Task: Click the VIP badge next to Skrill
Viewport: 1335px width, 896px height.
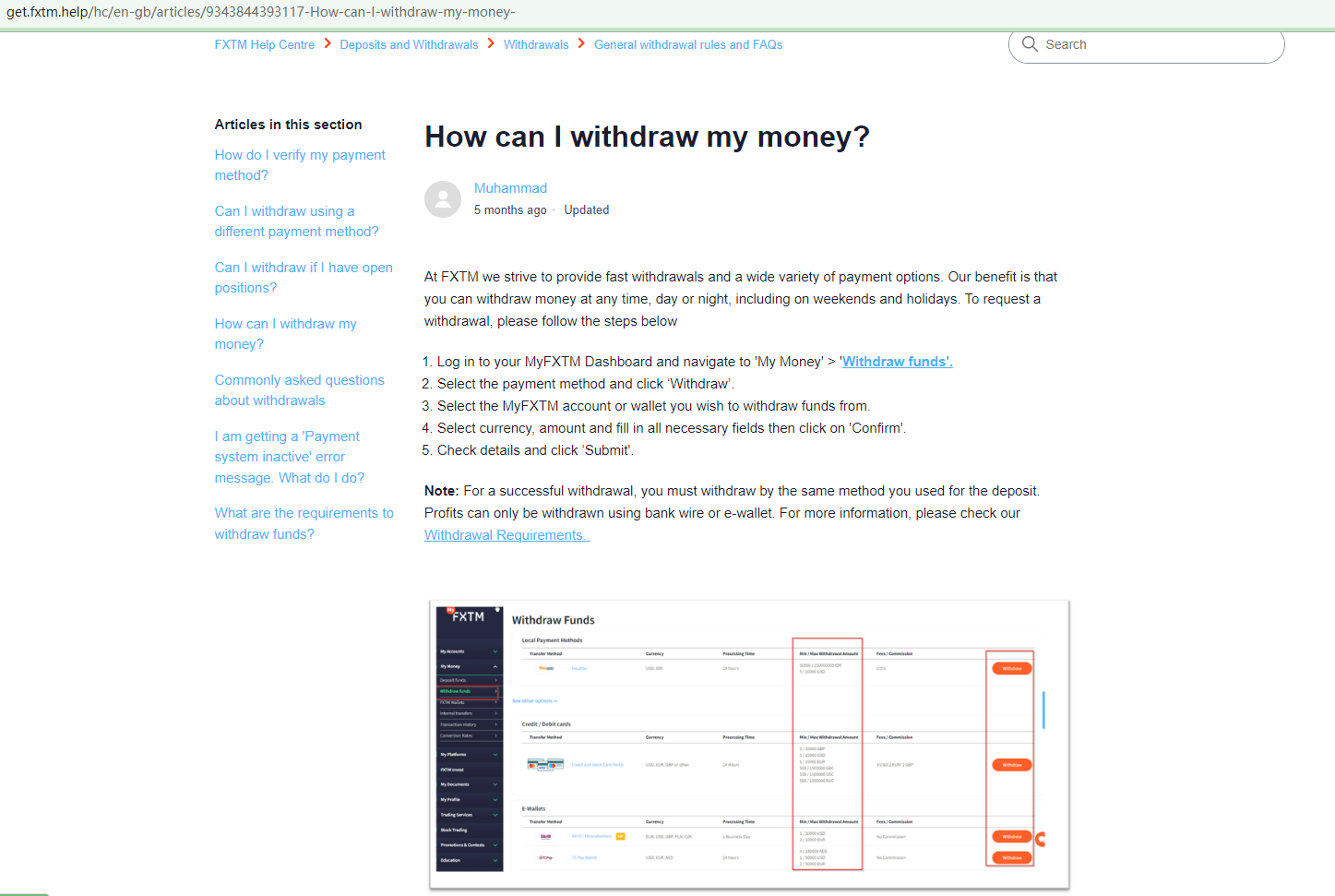Action: (x=620, y=836)
